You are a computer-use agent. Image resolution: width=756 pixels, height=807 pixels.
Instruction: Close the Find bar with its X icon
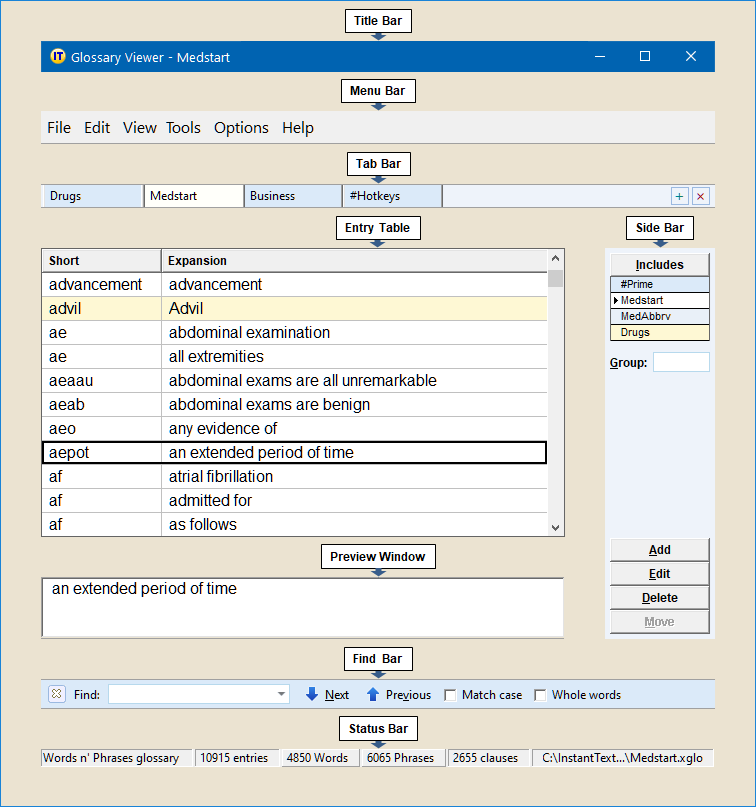[56, 694]
